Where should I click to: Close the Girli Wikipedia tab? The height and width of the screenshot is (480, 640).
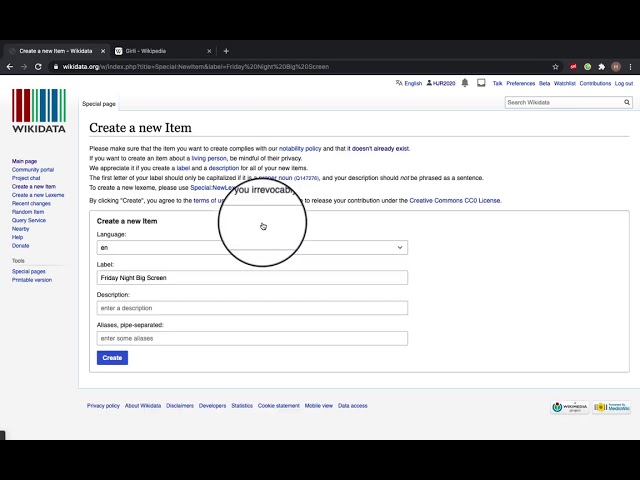[x=209, y=51]
